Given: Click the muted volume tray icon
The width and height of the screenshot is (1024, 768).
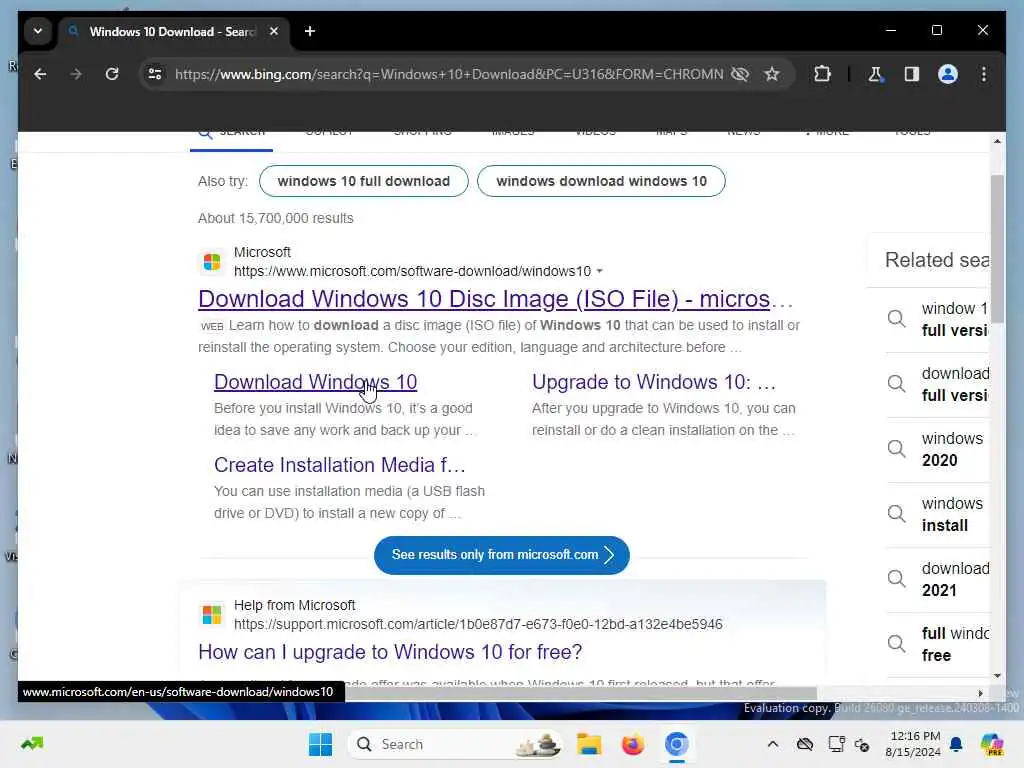Looking at the screenshot, I should 862,744.
